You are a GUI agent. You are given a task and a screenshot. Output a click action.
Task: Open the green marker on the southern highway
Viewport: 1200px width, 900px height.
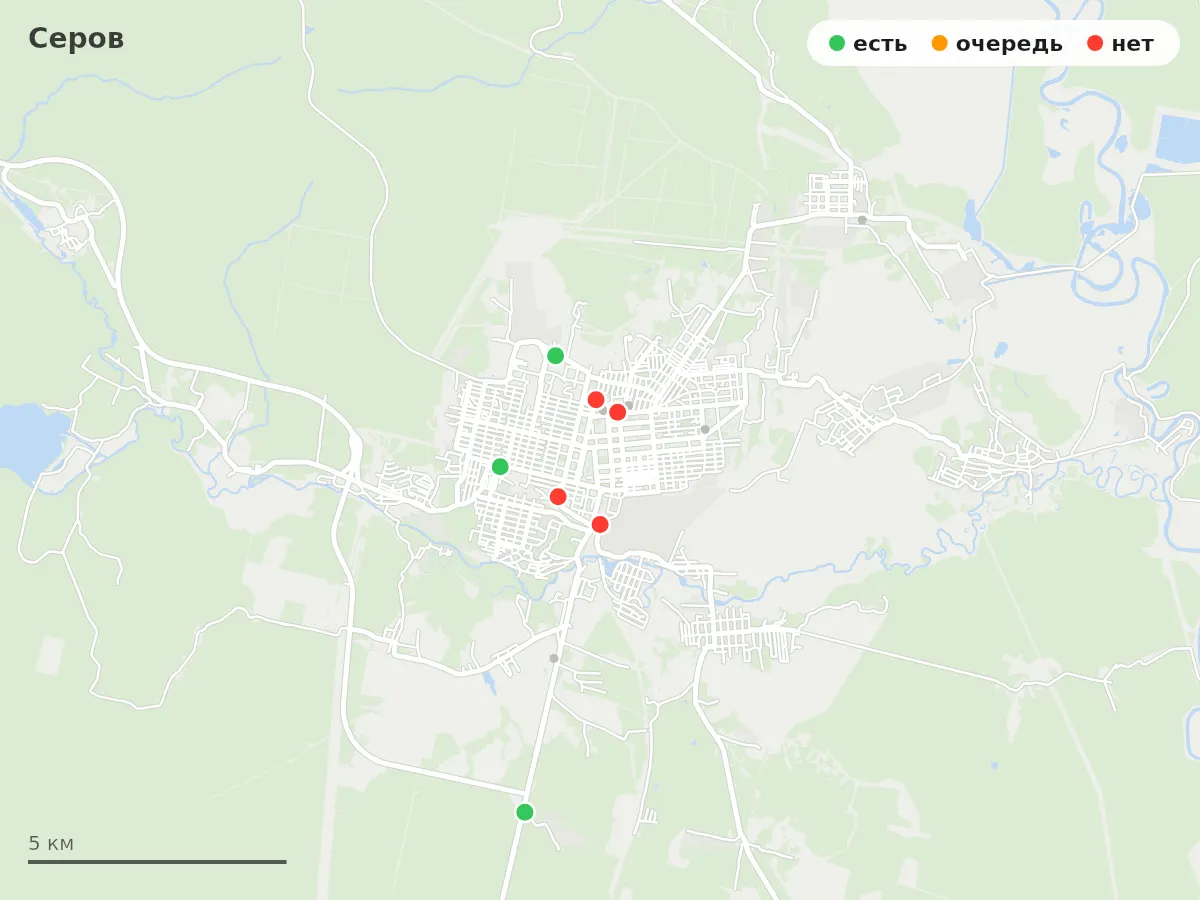pyautogui.click(x=525, y=812)
